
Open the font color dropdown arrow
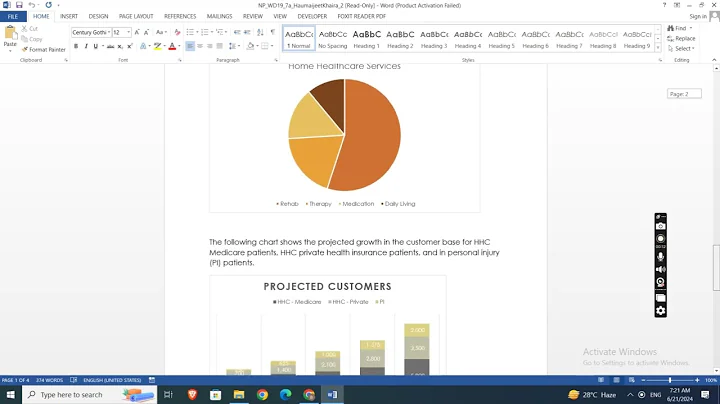point(179,46)
